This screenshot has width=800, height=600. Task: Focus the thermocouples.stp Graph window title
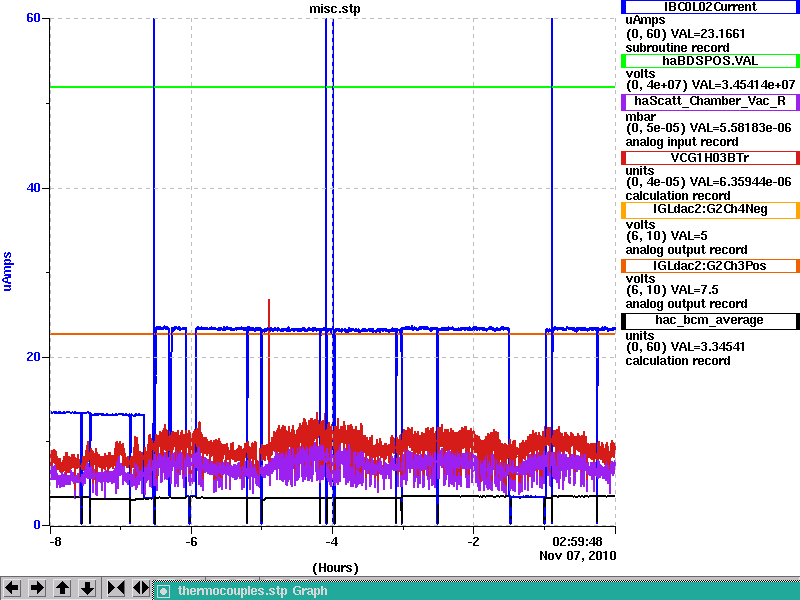(x=253, y=591)
